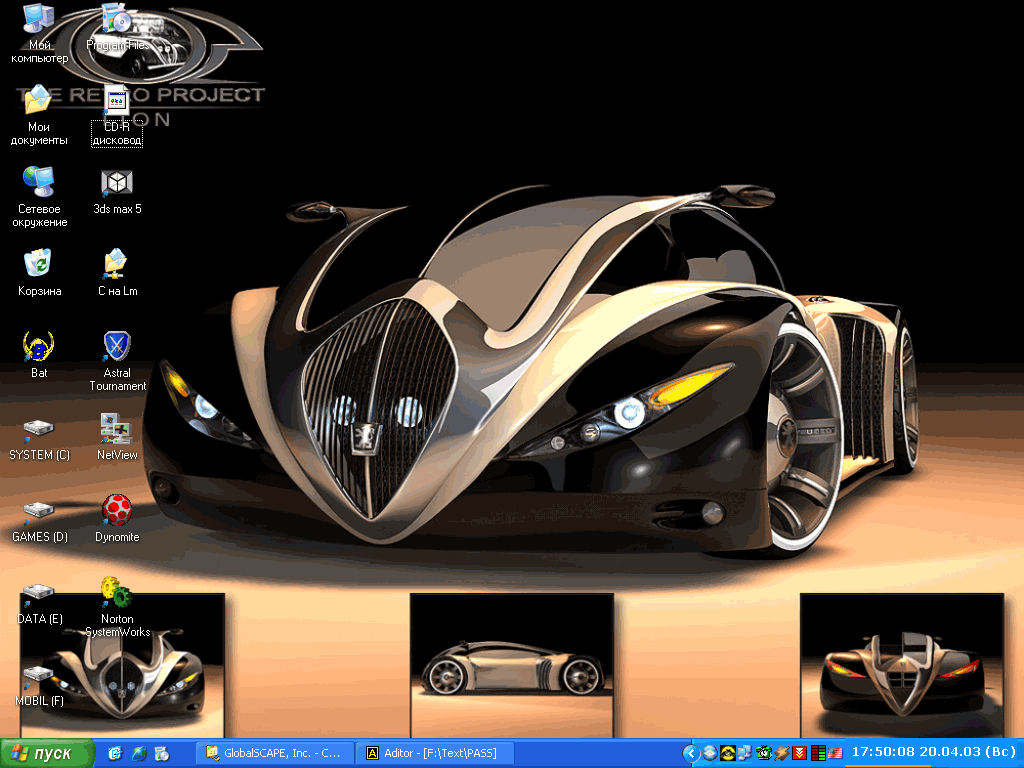Screen dimensions: 1024x768
Task: Select the CD-R дисковод desktop icon
Action: 117,116
